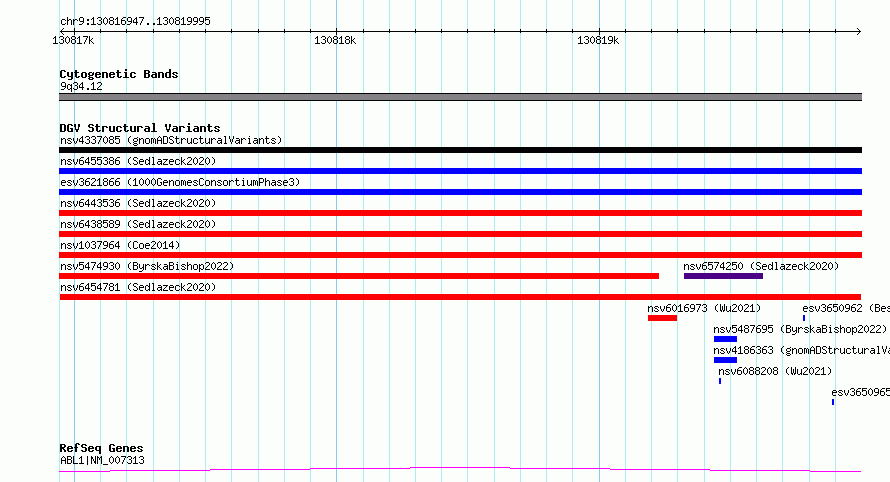Image resolution: width=890 pixels, height=482 pixels.
Task: Select the nsv1037964 Coe2014 label
Action: click(x=120, y=245)
